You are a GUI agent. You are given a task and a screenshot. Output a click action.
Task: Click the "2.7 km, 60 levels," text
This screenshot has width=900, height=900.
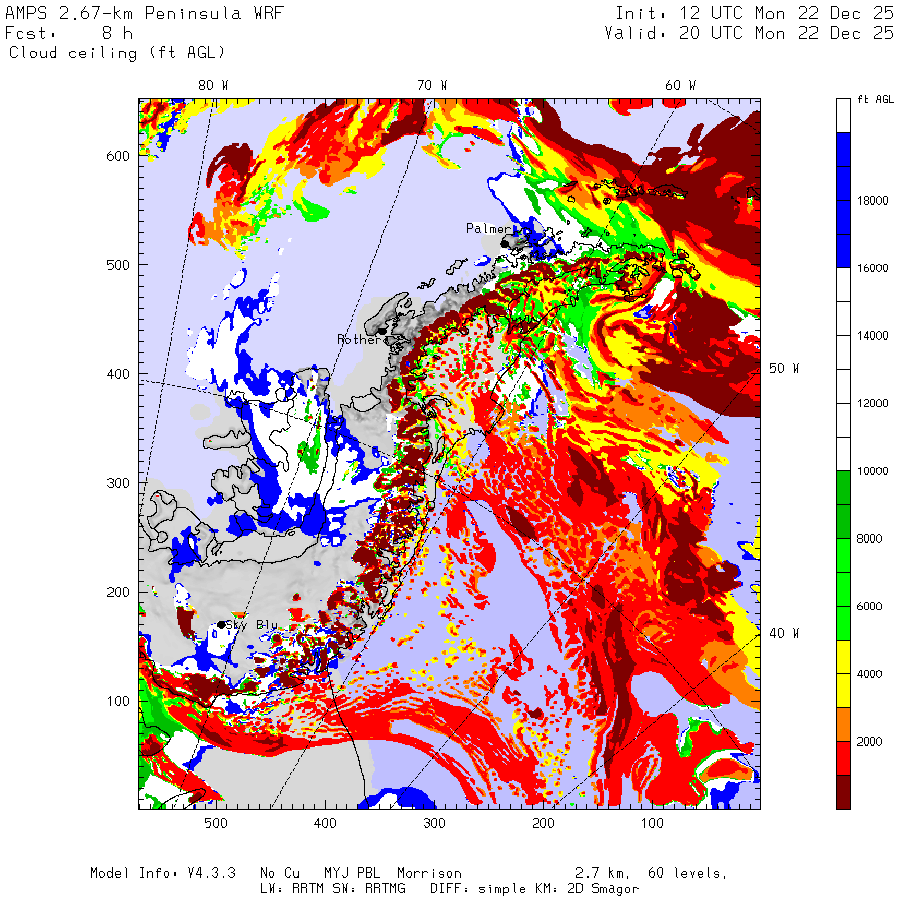(650, 874)
